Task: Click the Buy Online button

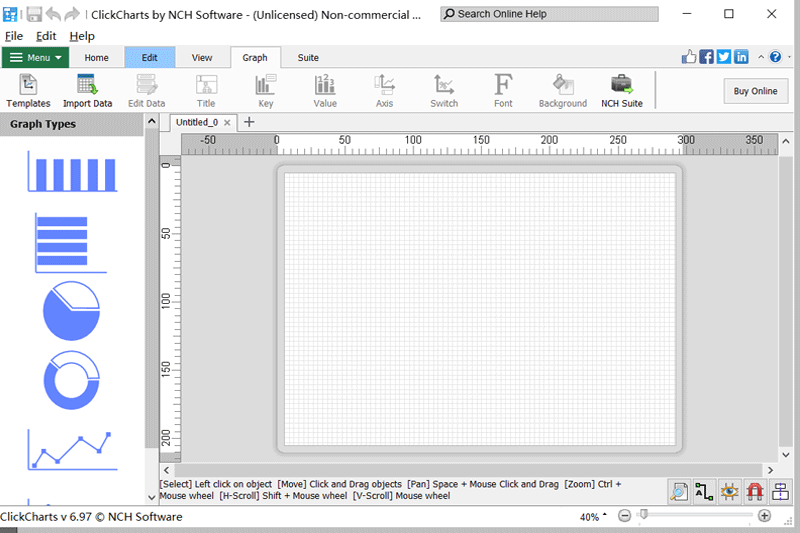Action: pos(756,91)
